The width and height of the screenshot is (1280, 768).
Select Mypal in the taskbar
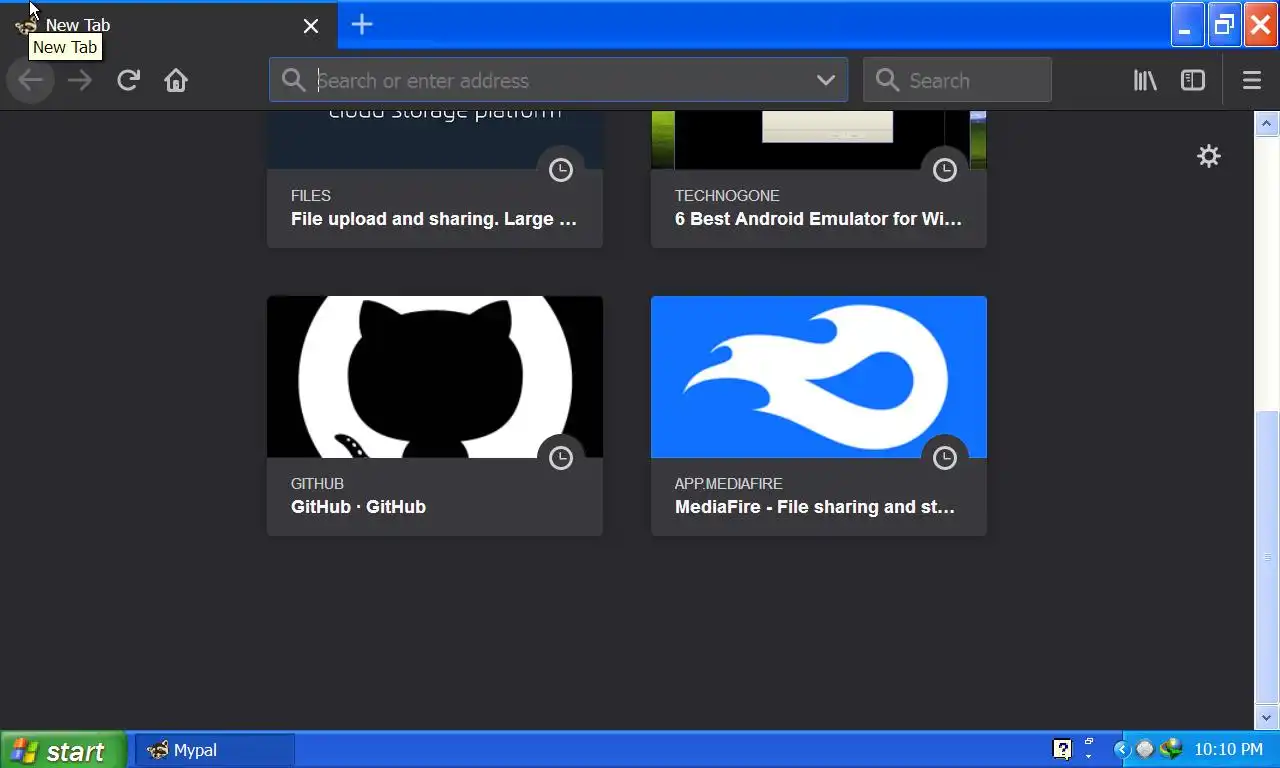click(x=215, y=750)
